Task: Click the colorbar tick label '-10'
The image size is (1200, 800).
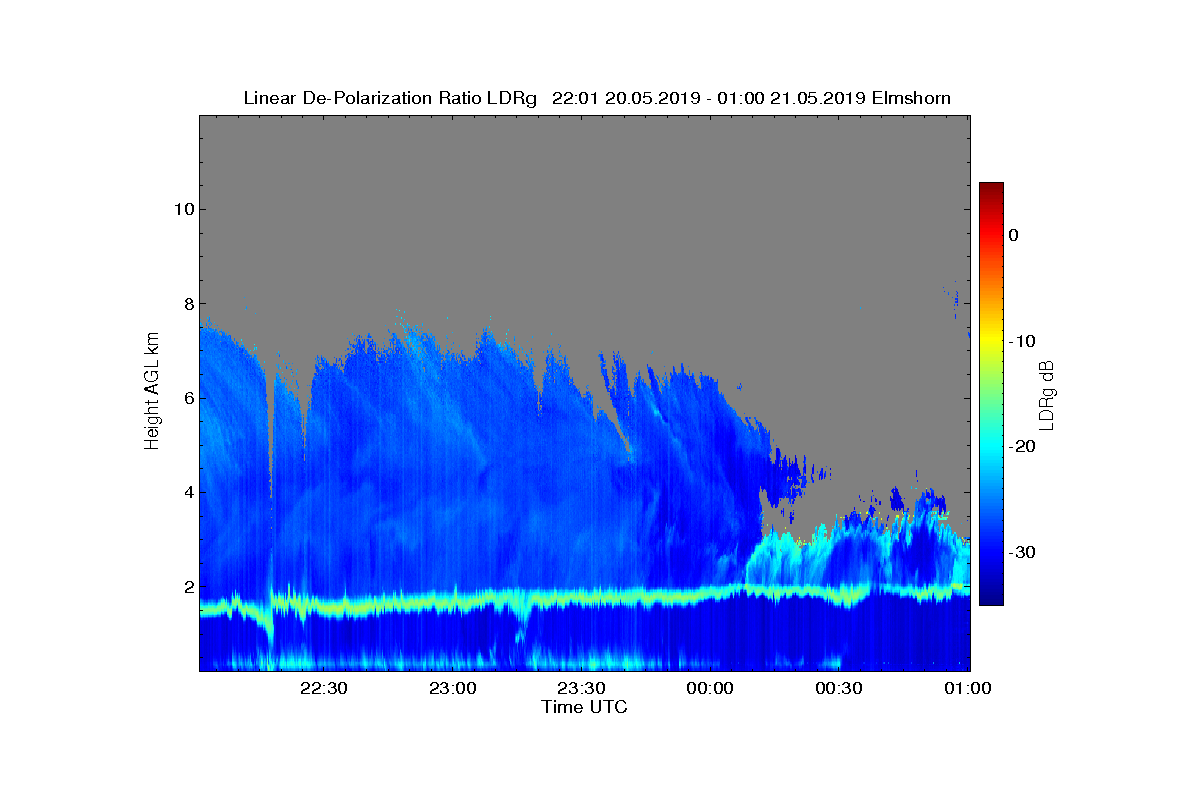Action: (1021, 341)
